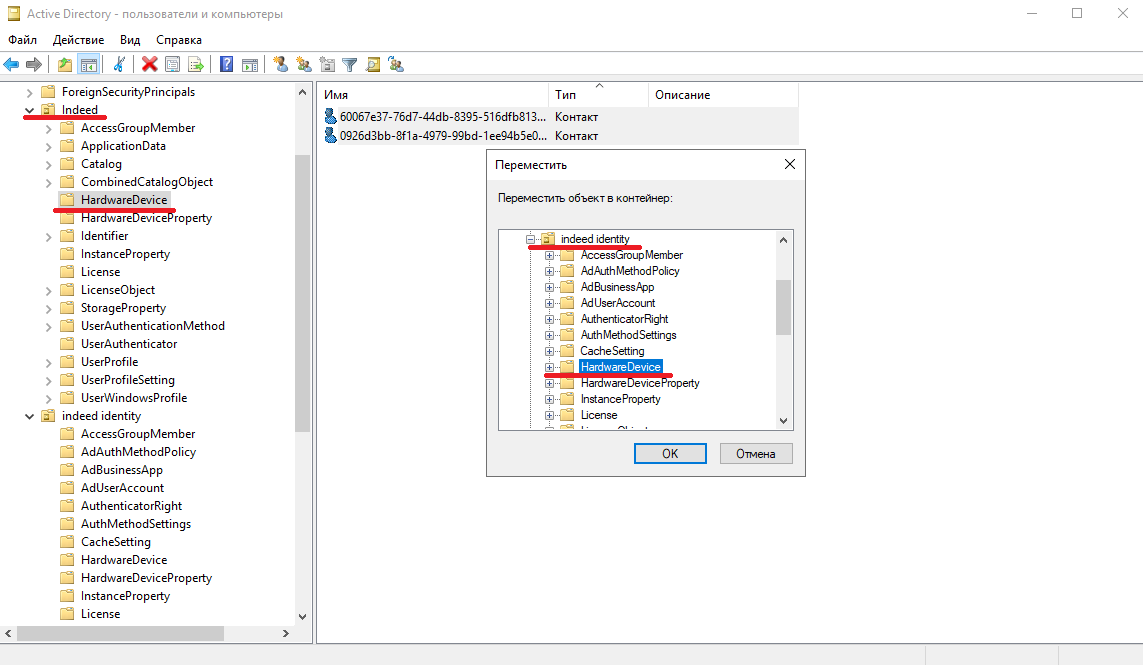Click the Up one level folder icon
This screenshot has width=1143, height=665.
(65, 65)
